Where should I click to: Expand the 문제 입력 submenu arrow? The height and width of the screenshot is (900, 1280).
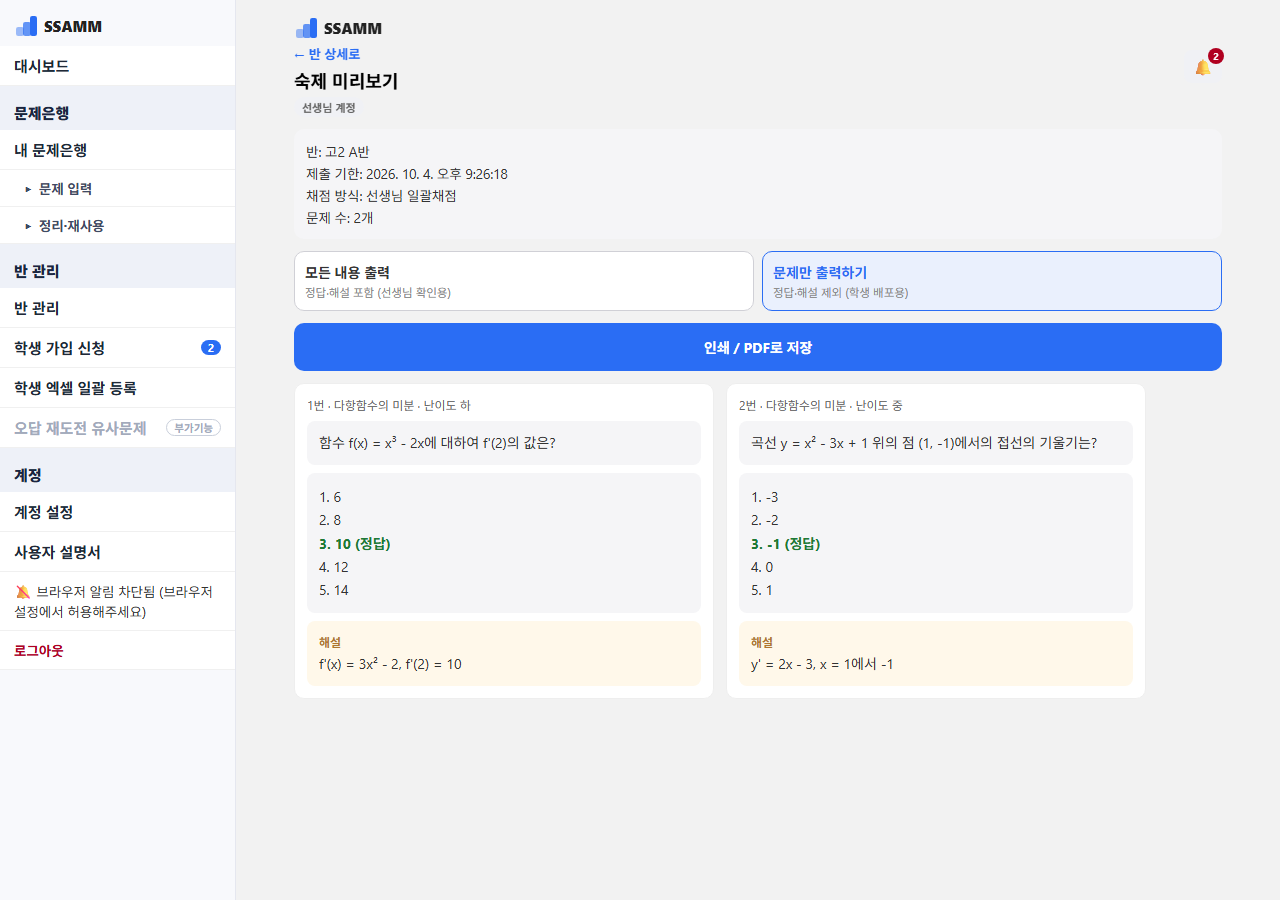28,188
